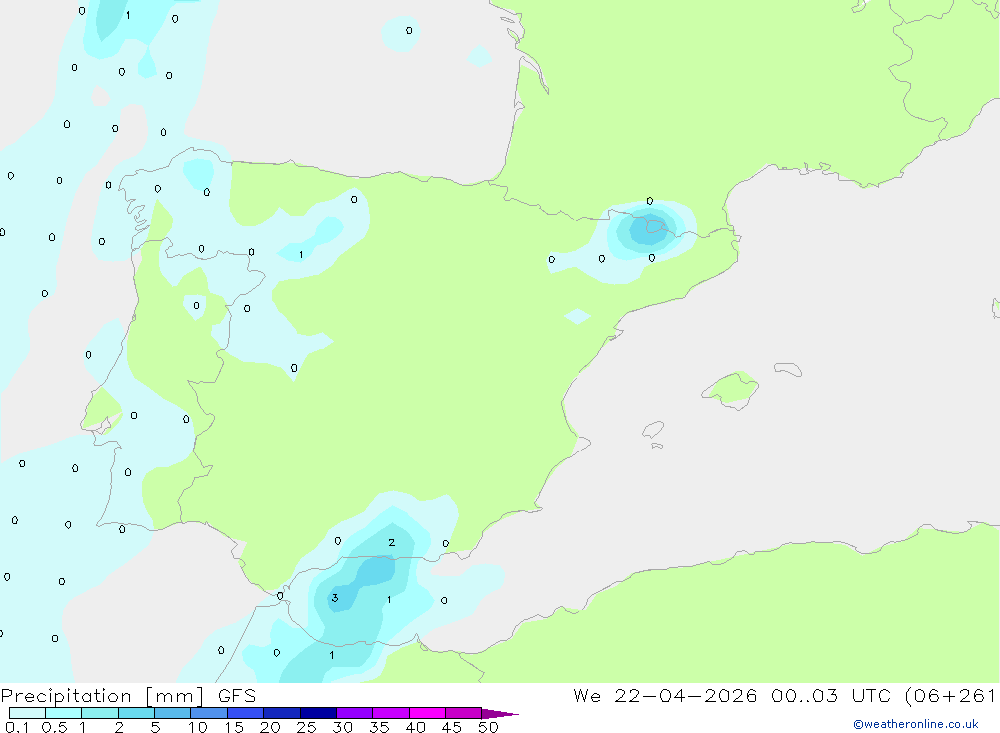
Task: Select the 25–30 mm dark navy legend swatch
Action: tap(318, 713)
